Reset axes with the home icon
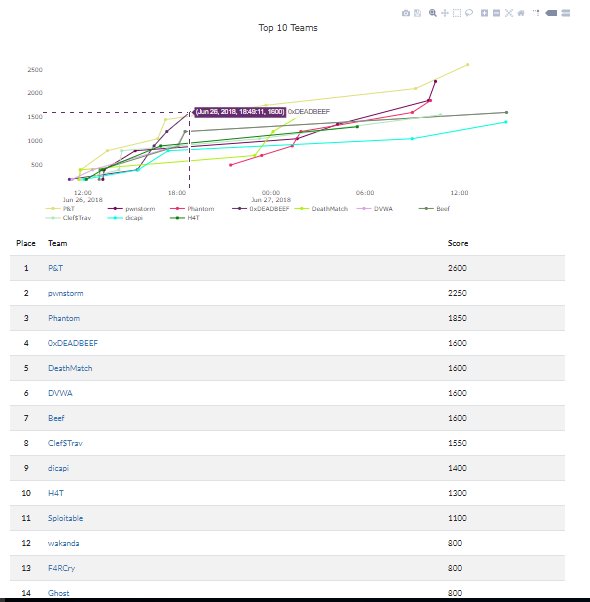 pos(521,13)
